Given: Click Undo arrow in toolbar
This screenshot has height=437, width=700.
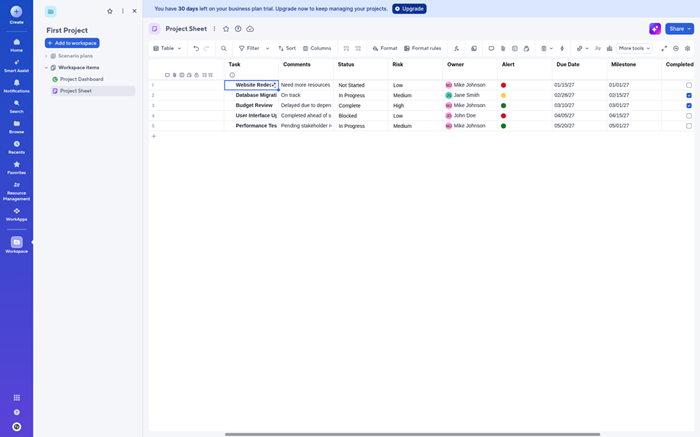Looking at the screenshot, I should pyautogui.click(x=196, y=48).
